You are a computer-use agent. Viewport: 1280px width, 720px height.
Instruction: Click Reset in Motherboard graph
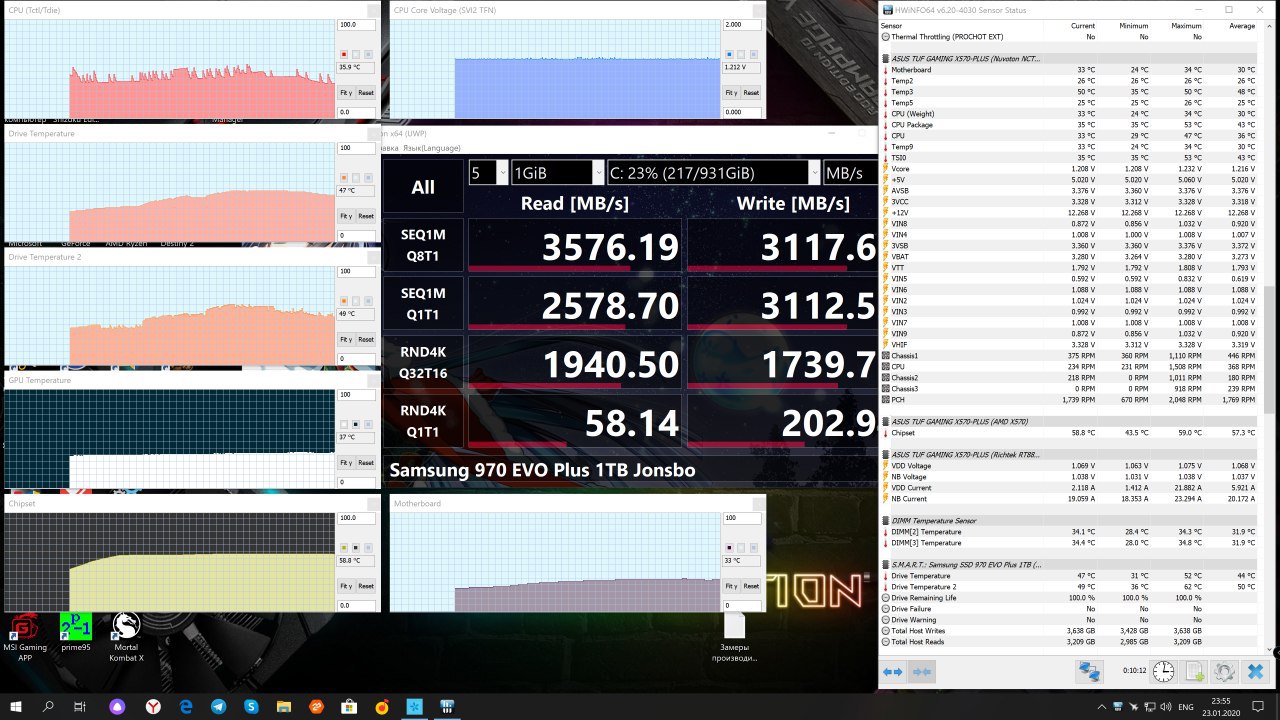click(751, 586)
